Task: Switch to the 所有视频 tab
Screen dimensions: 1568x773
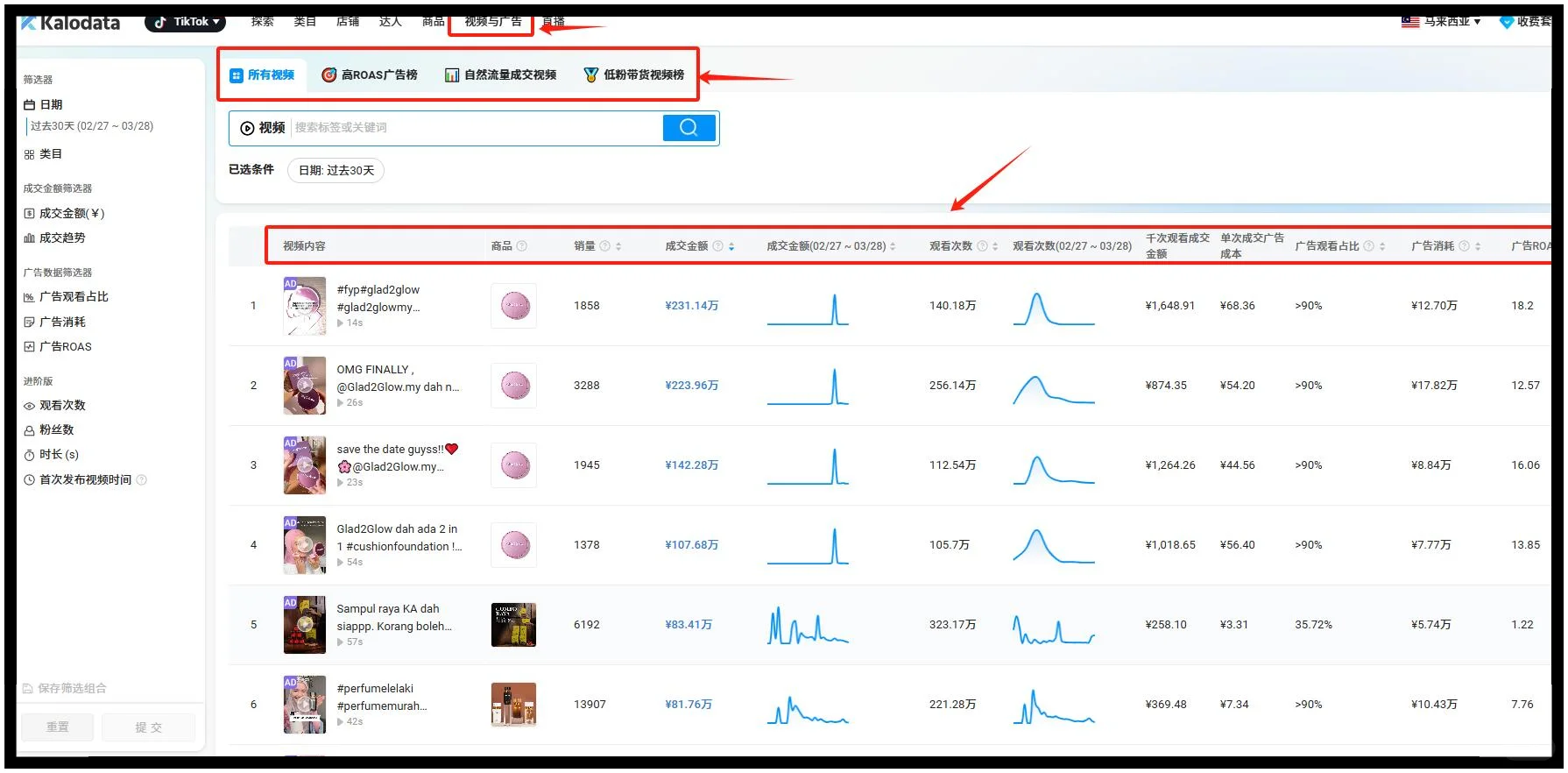Action: pyautogui.click(x=262, y=74)
